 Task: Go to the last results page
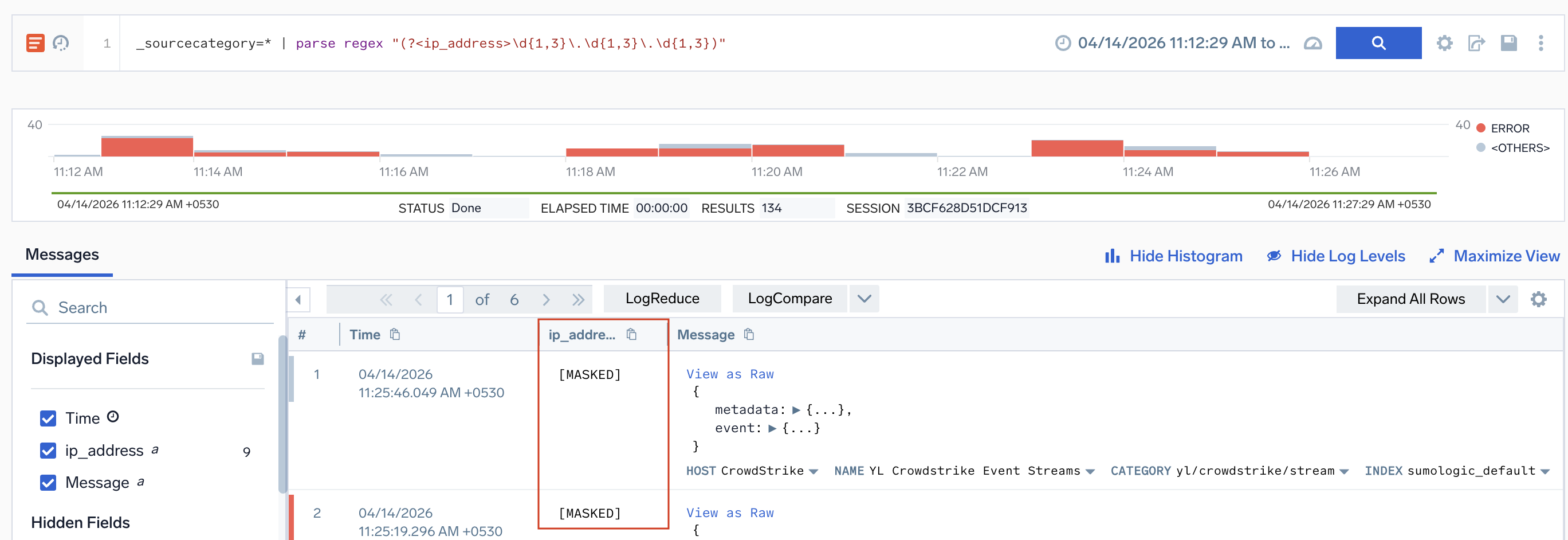[578, 300]
